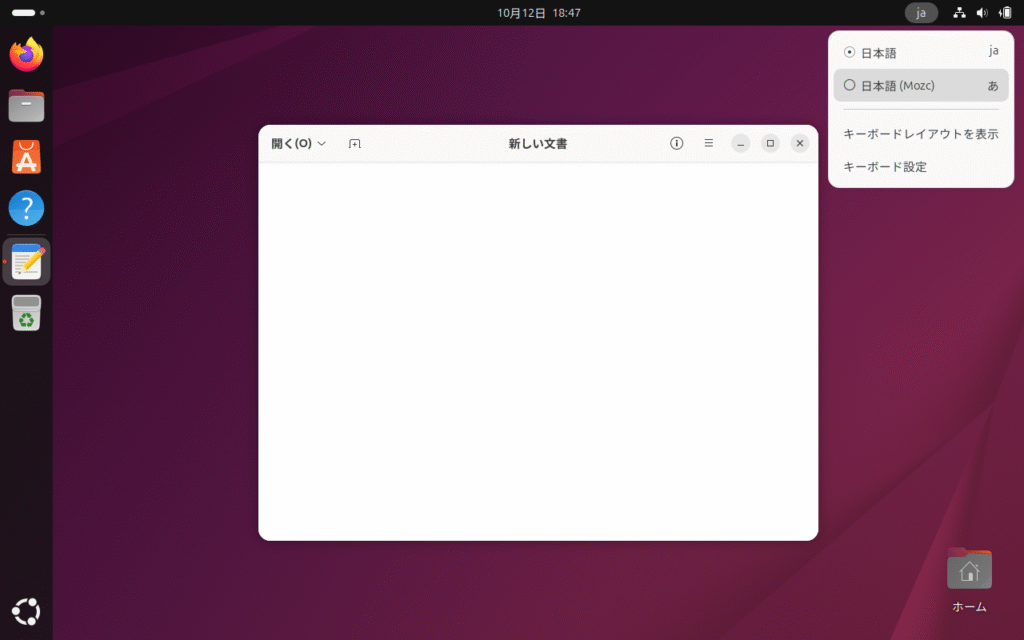Launch Firefox from the dock

27,54
